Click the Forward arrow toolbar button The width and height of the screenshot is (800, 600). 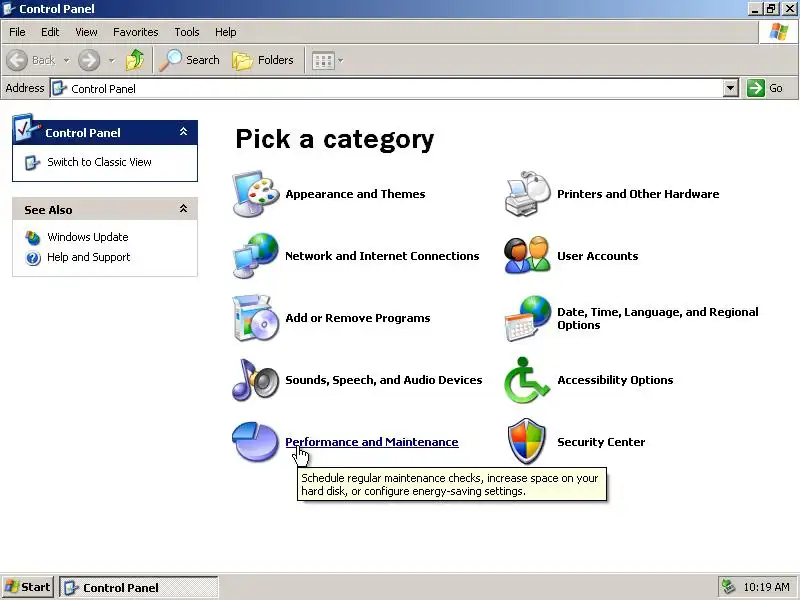(x=89, y=60)
